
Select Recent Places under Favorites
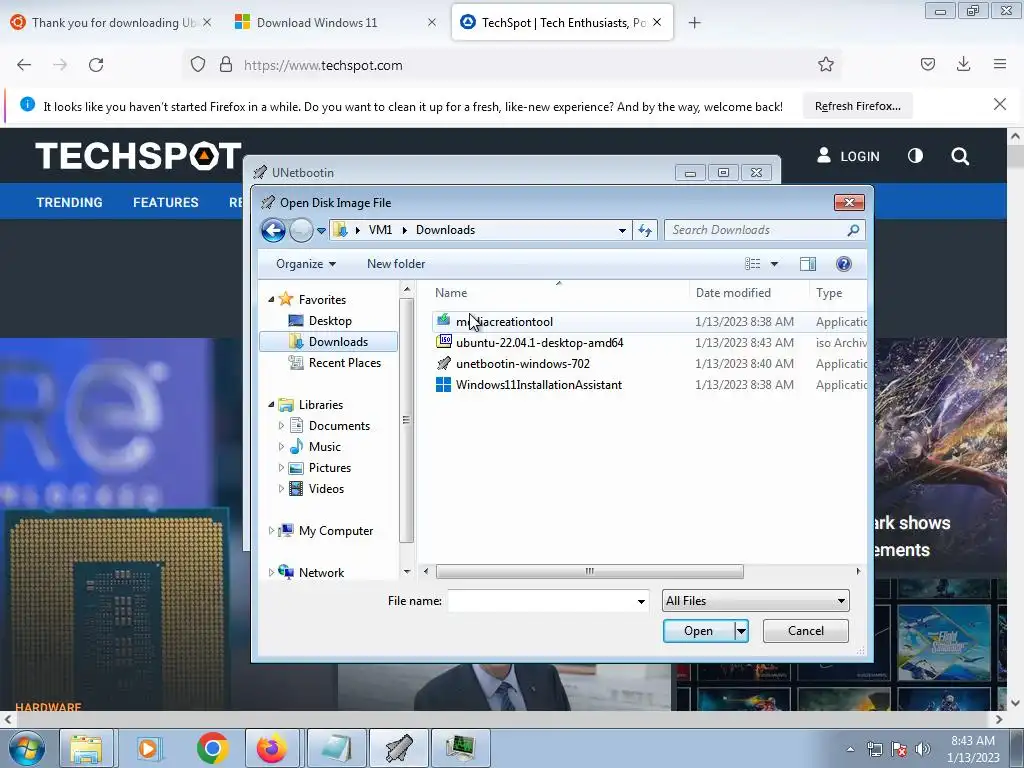pos(344,362)
